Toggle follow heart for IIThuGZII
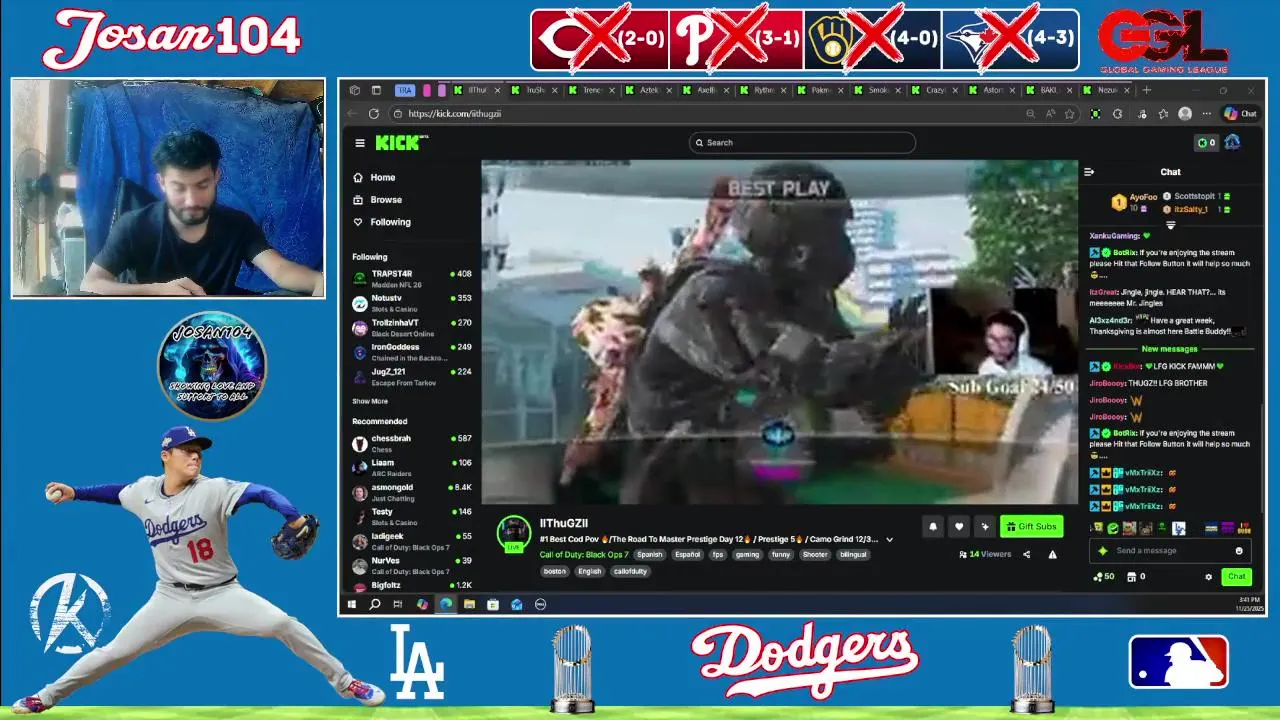The width and height of the screenshot is (1280, 720). tap(959, 527)
